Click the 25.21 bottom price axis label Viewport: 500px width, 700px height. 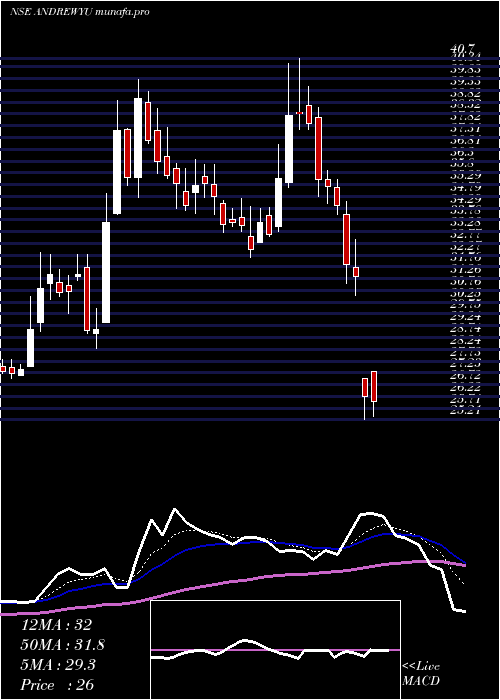(466, 412)
